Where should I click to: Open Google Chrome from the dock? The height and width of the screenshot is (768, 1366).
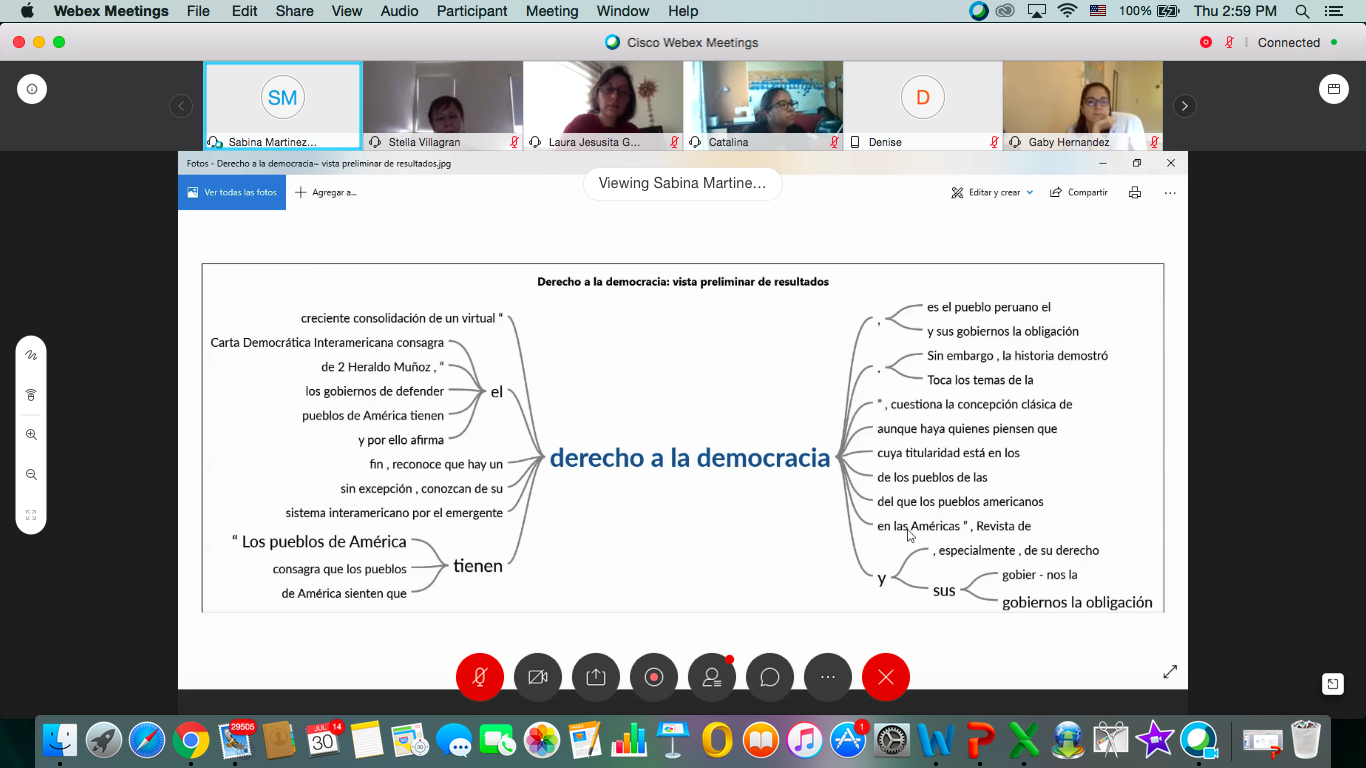point(190,741)
